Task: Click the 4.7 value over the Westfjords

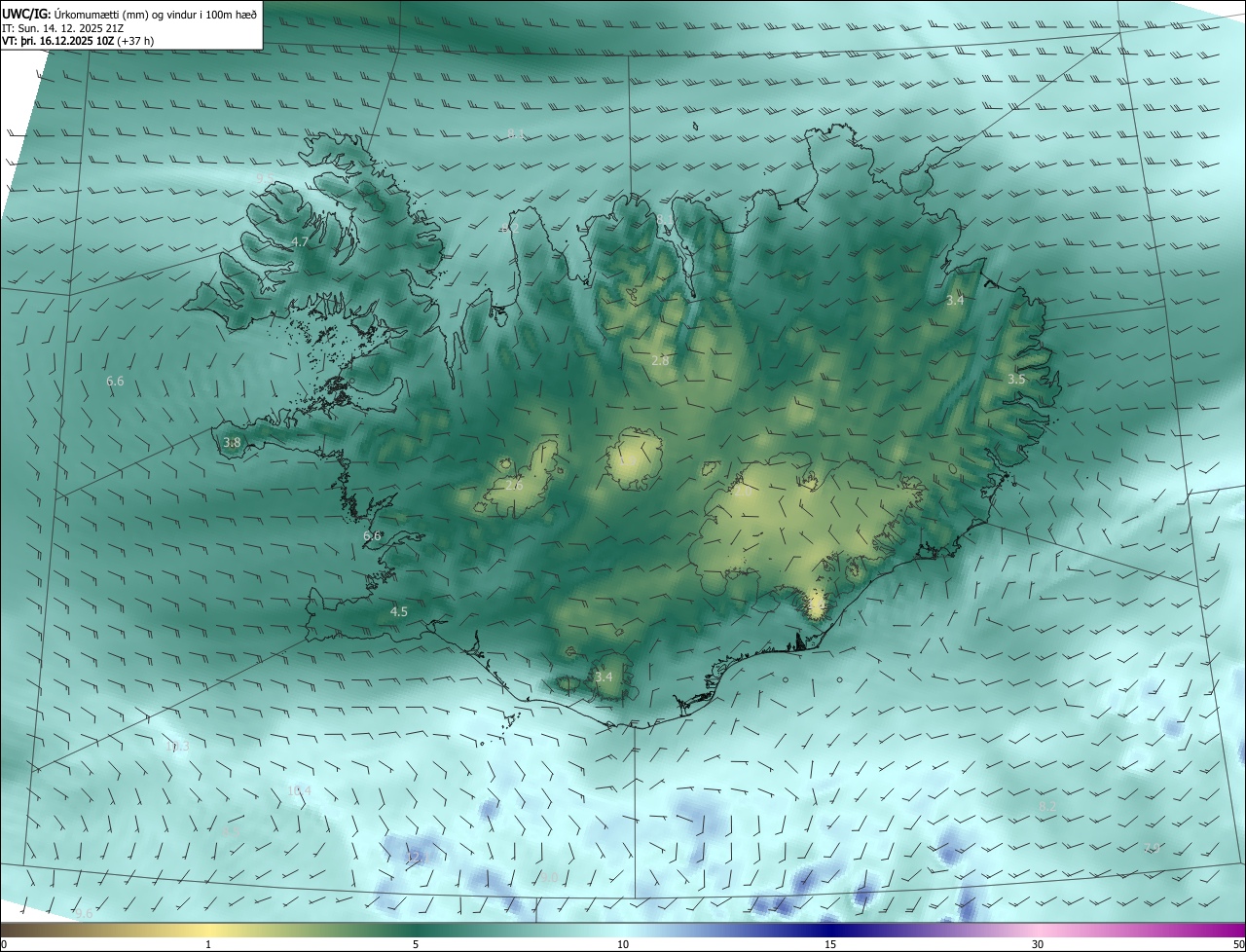Action: pyautogui.click(x=300, y=241)
